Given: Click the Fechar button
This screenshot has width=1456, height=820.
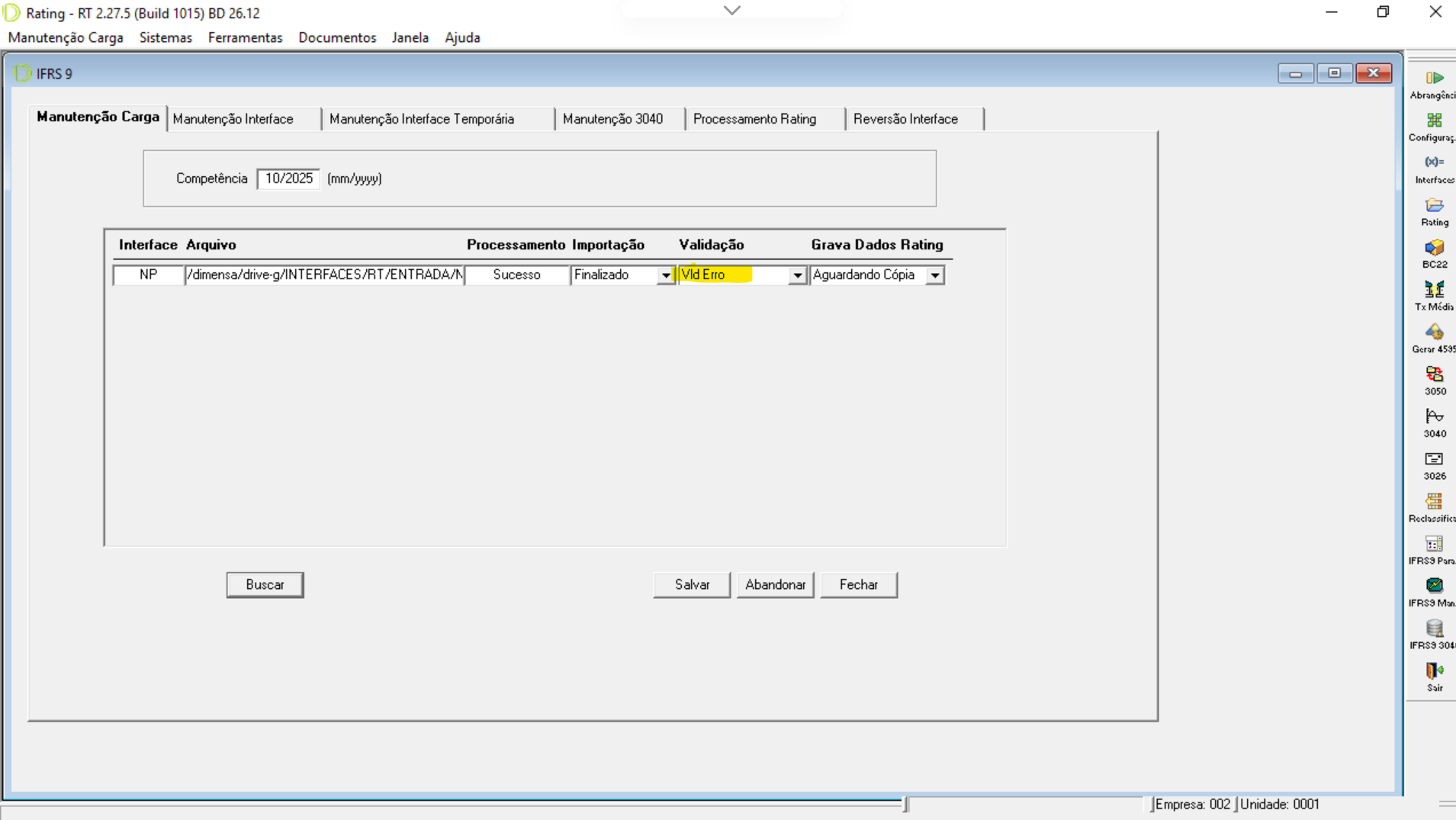Looking at the screenshot, I should tap(859, 585).
